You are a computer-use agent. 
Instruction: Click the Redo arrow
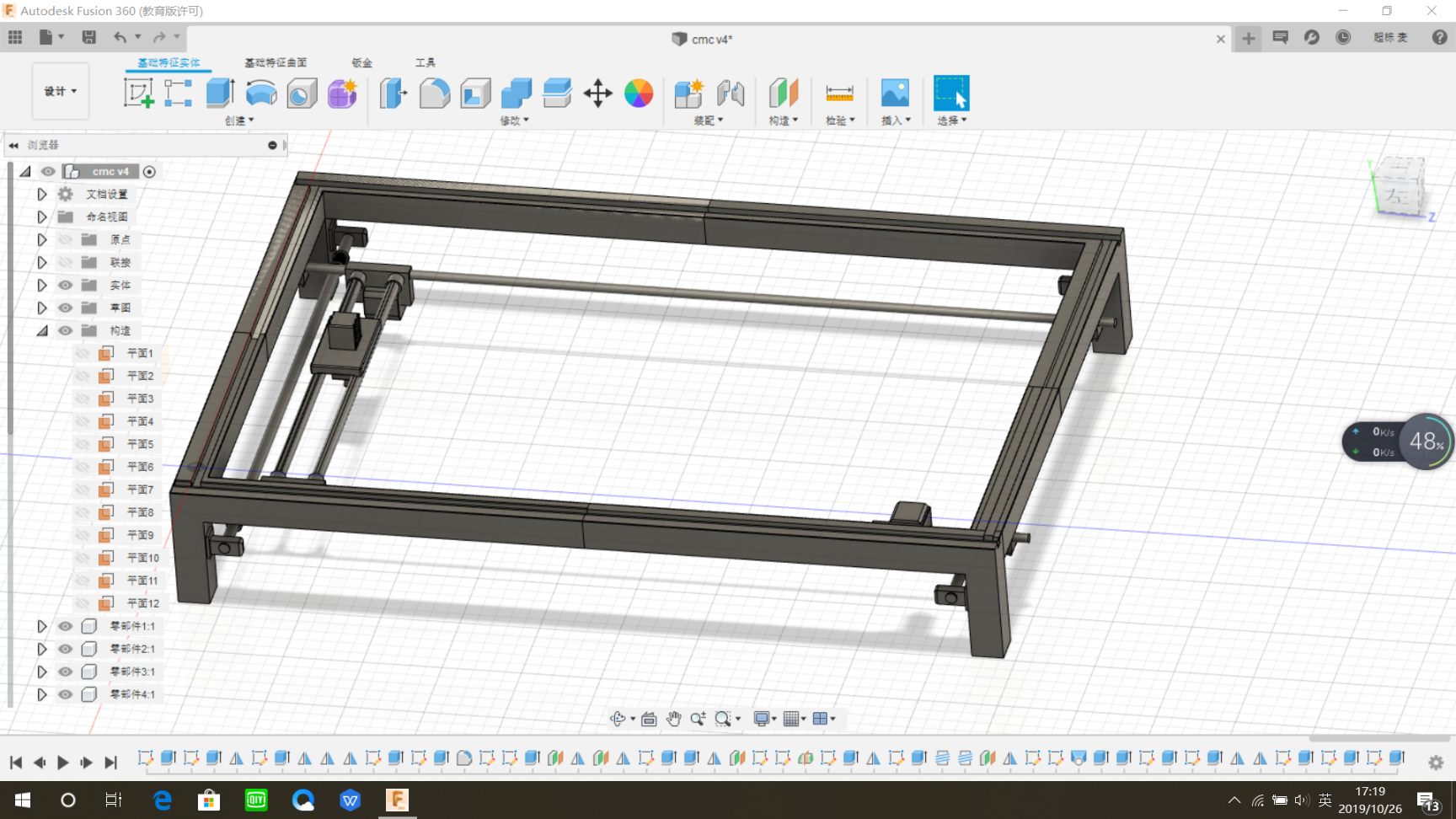[x=159, y=37]
